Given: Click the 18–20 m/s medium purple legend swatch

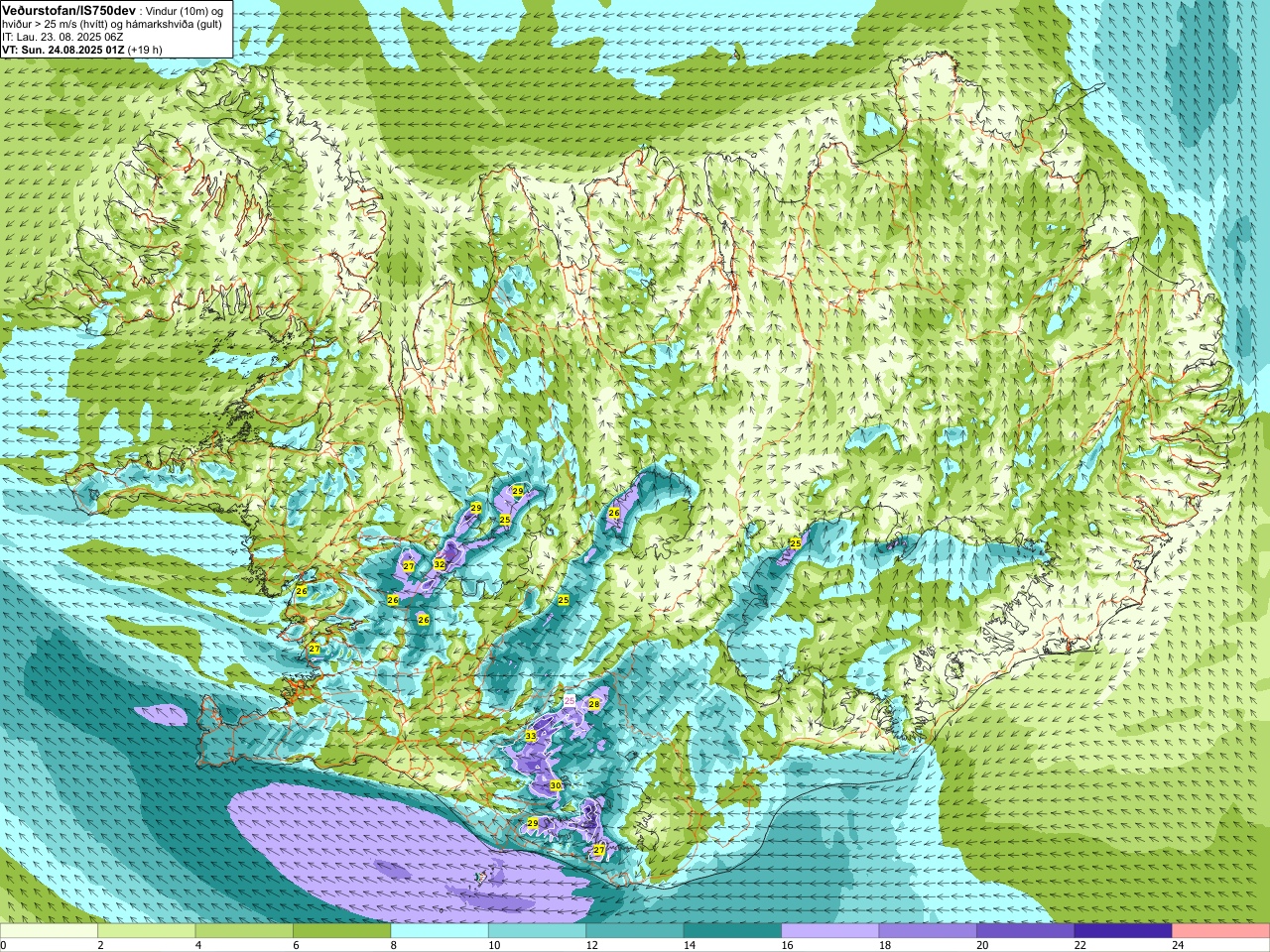Looking at the screenshot, I should [928, 931].
